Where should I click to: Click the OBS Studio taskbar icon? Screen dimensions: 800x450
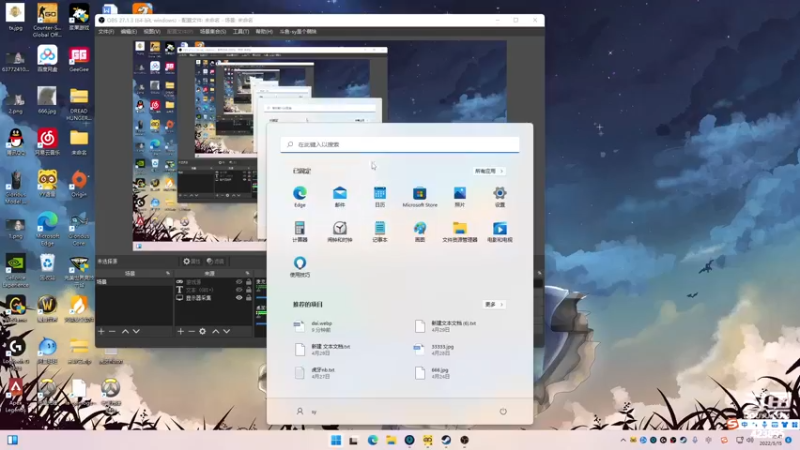pyautogui.click(x=464, y=440)
